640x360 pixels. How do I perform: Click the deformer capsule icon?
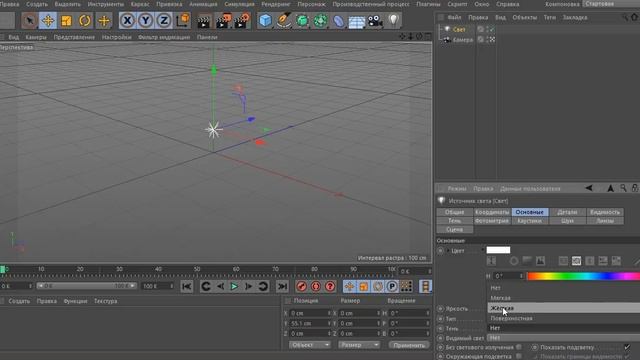[x=338, y=20]
